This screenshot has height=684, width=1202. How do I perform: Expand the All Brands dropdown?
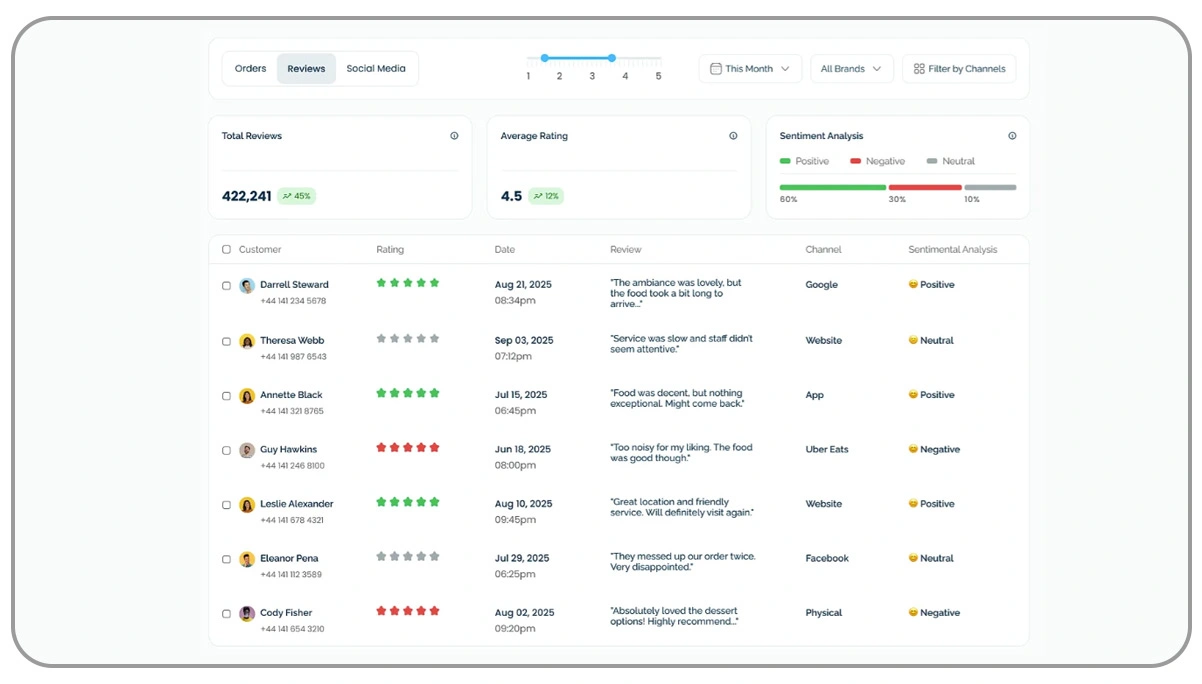pos(852,68)
